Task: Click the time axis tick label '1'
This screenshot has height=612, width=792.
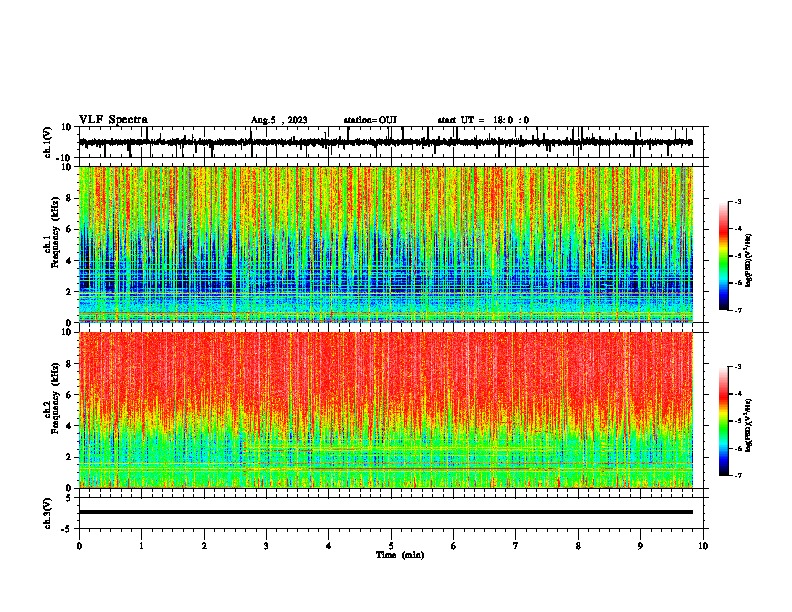Action: click(141, 546)
